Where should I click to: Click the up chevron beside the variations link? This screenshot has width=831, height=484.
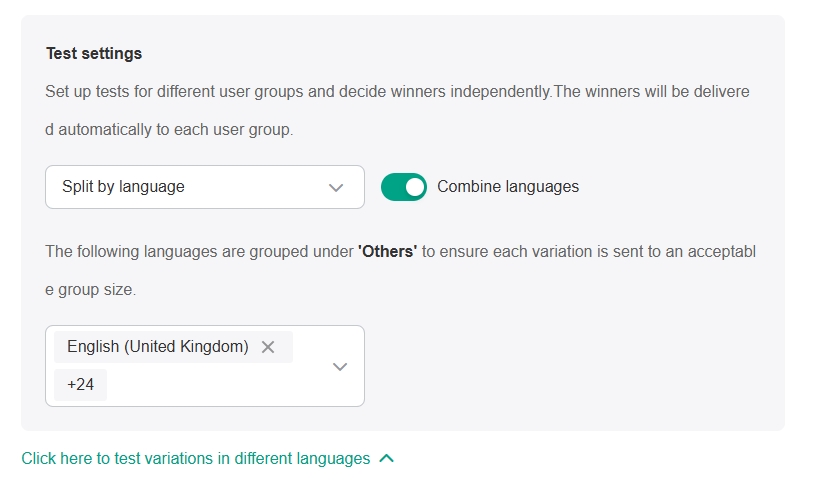(x=387, y=459)
